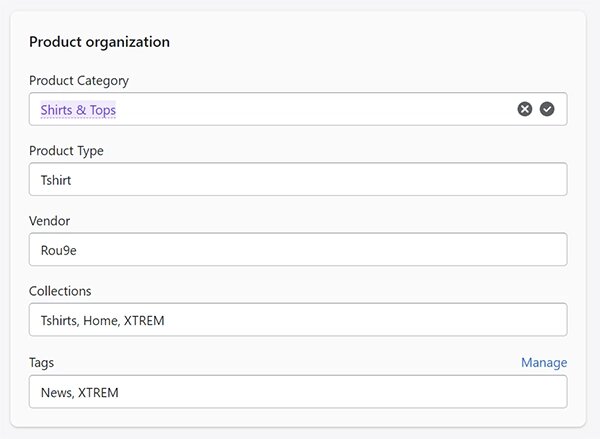Focus the Product Category input box
This screenshot has height=439, width=600.
298,109
